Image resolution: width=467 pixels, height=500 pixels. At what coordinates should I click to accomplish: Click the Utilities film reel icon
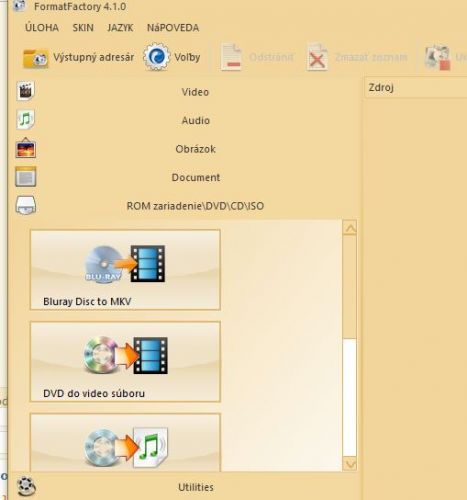pyautogui.click(x=26, y=487)
